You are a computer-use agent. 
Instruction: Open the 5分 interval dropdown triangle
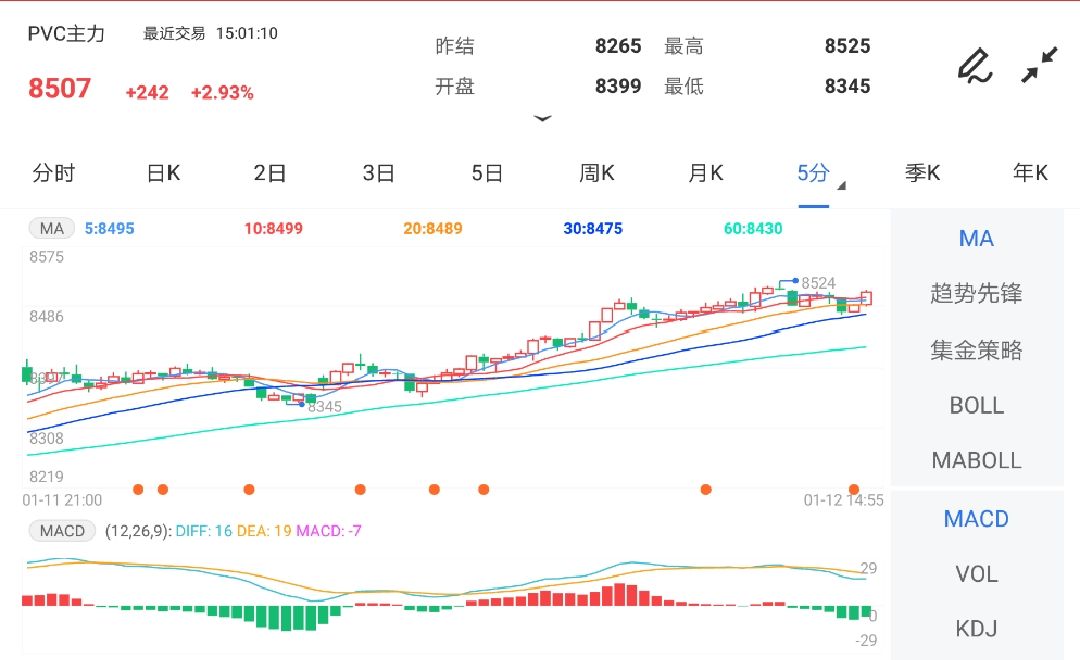tap(840, 185)
